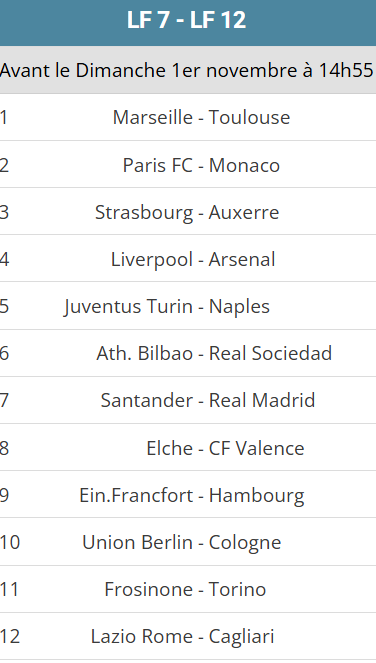Click match number 1 in the list
Image resolution: width=376 pixels, height=663 pixels.
click(x=4, y=117)
